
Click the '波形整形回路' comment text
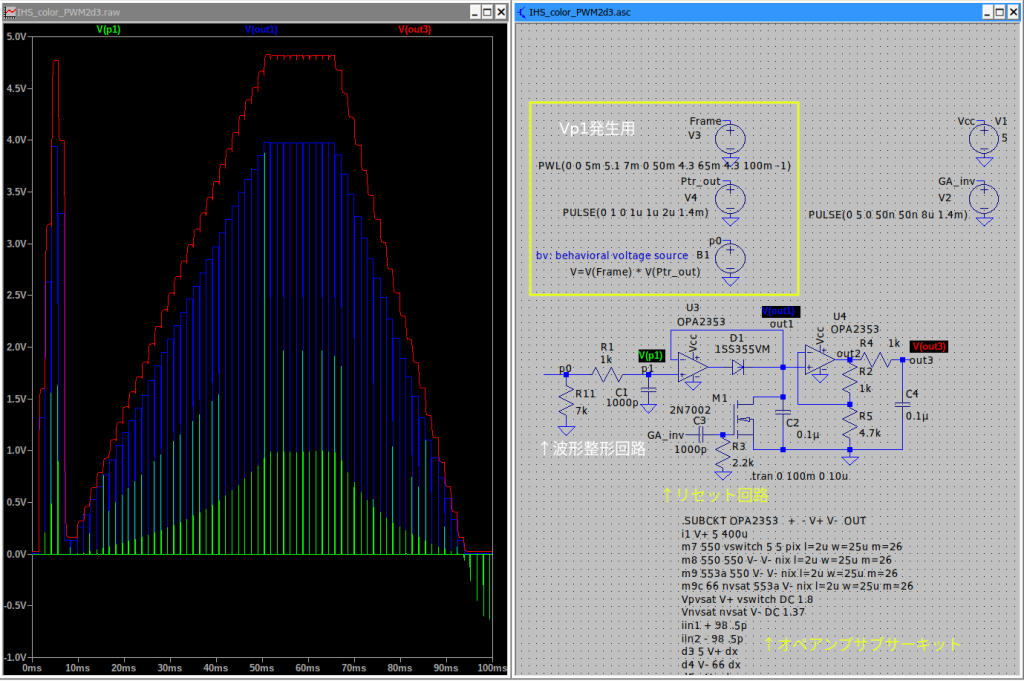pyautogui.click(x=599, y=449)
